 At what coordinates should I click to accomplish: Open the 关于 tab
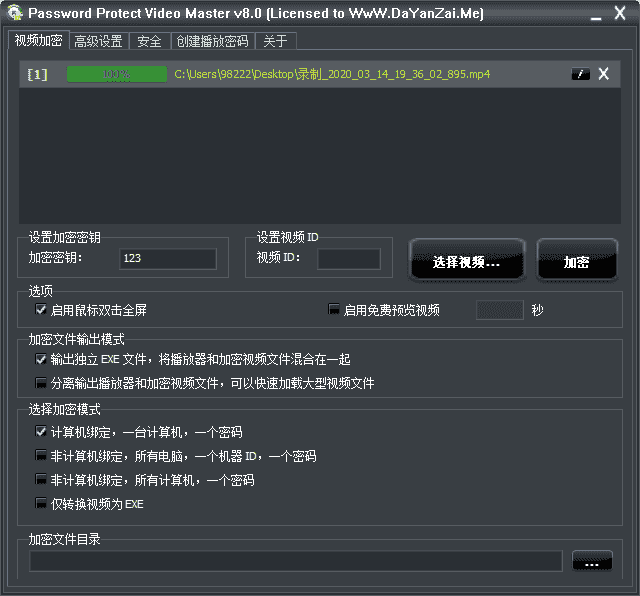276,41
